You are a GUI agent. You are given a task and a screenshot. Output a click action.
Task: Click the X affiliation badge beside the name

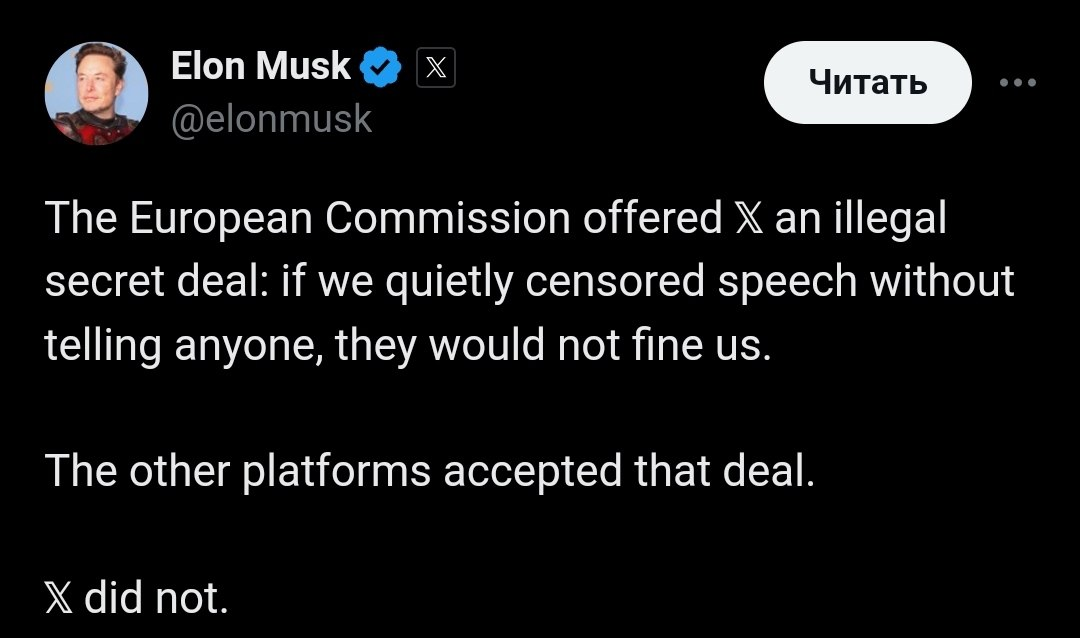[435, 69]
